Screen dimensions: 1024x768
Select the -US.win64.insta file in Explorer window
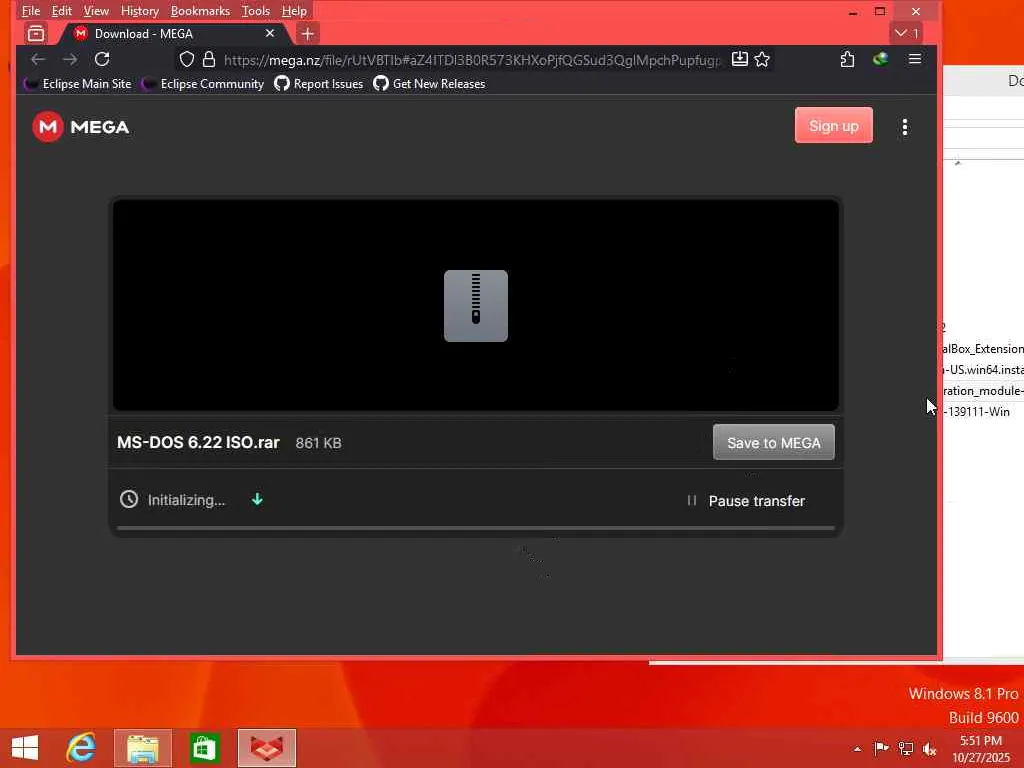pos(983,370)
